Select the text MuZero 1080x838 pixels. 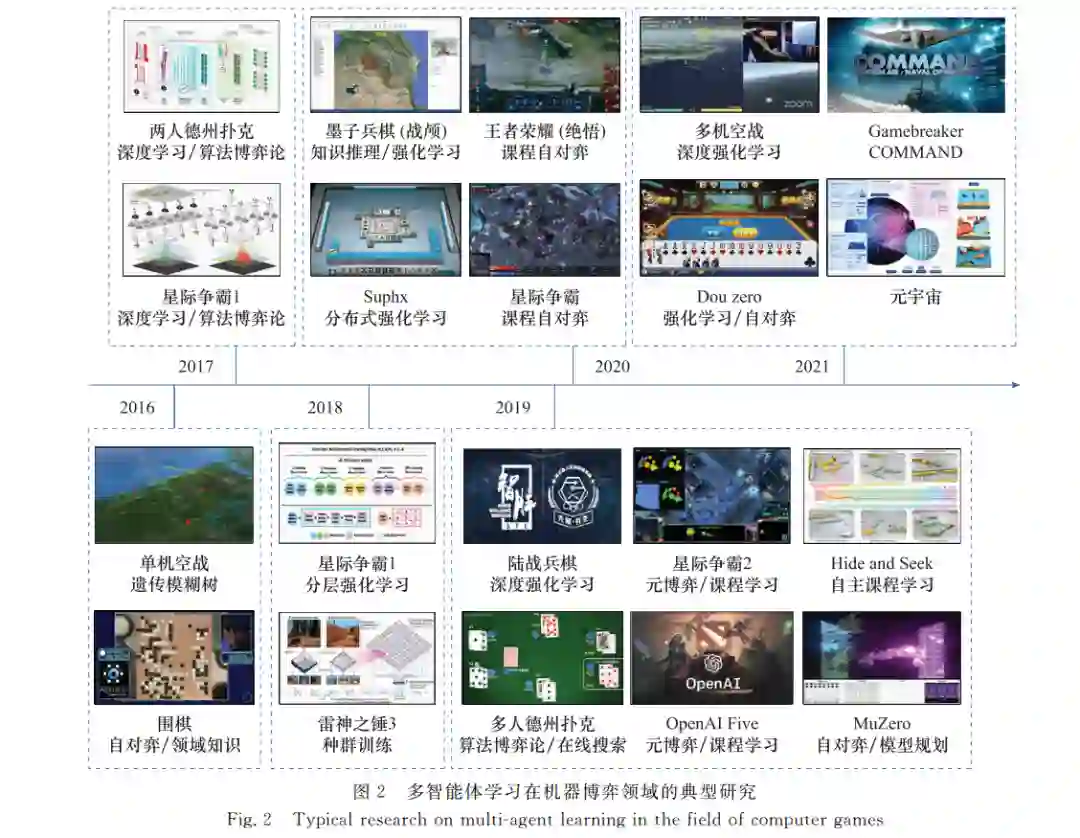pos(882,724)
